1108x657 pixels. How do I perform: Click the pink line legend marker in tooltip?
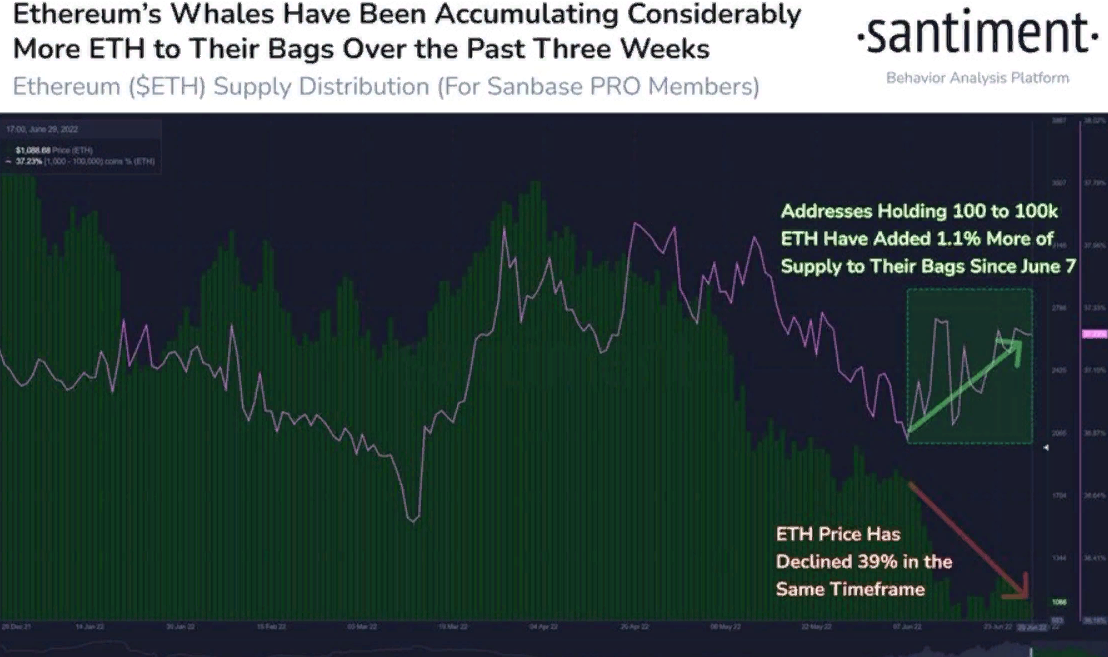pyautogui.click(x=9, y=161)
